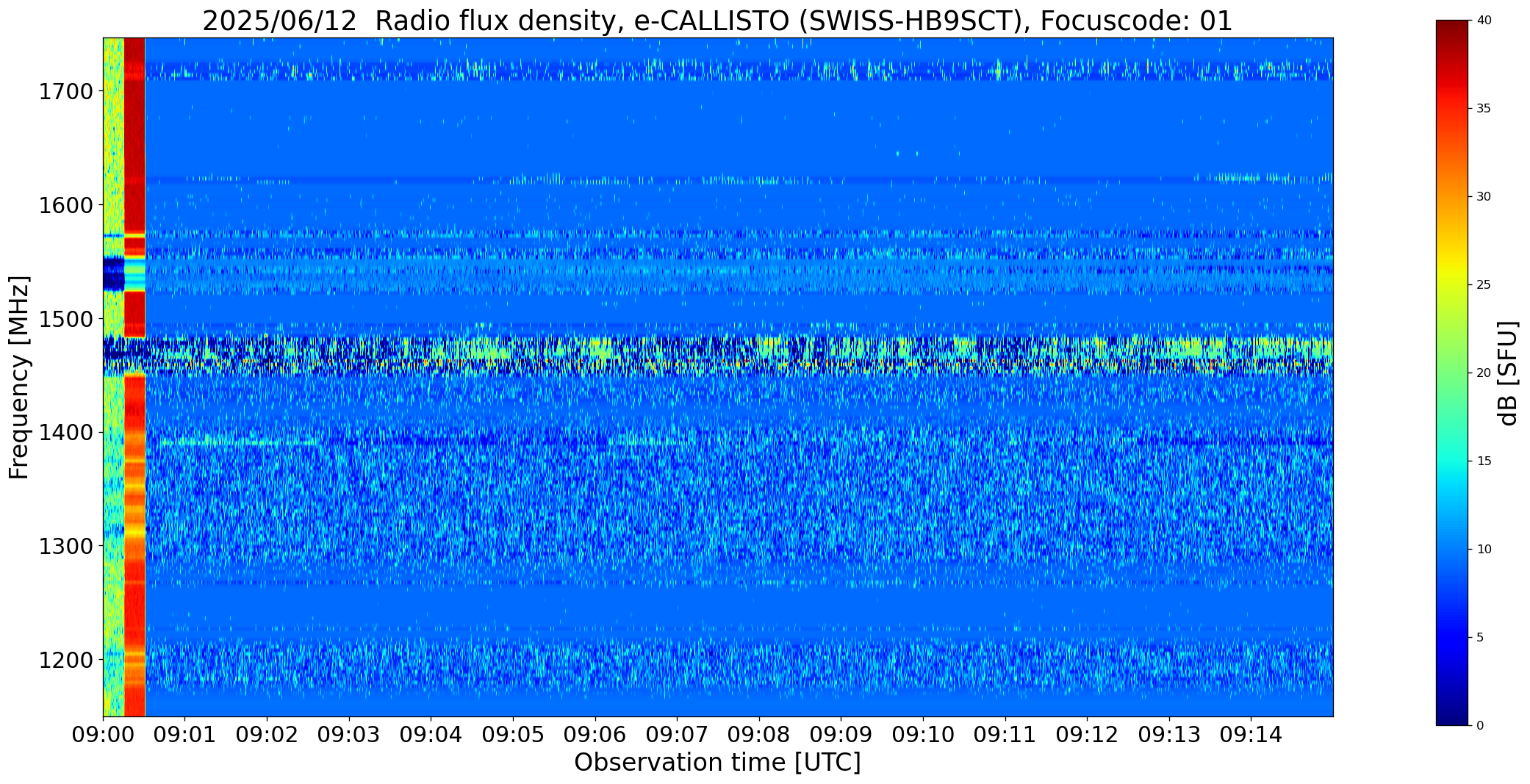The width and height of the screenshot is (1530, 784).
Task: Click the colorbar tick label 35
Action: point(1484,109)
